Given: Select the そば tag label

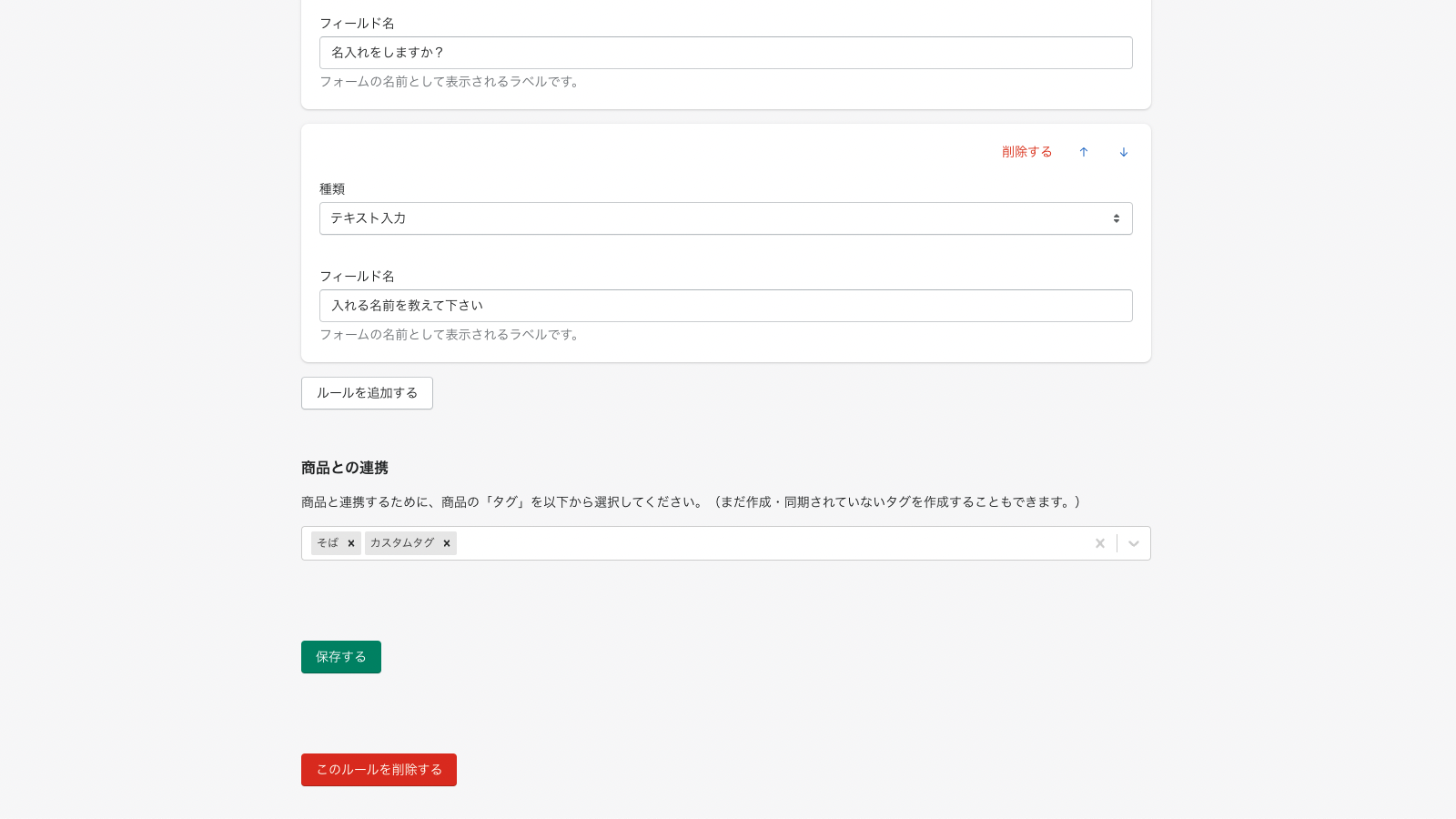Looking at the screenshot, I should pos(328,543).
